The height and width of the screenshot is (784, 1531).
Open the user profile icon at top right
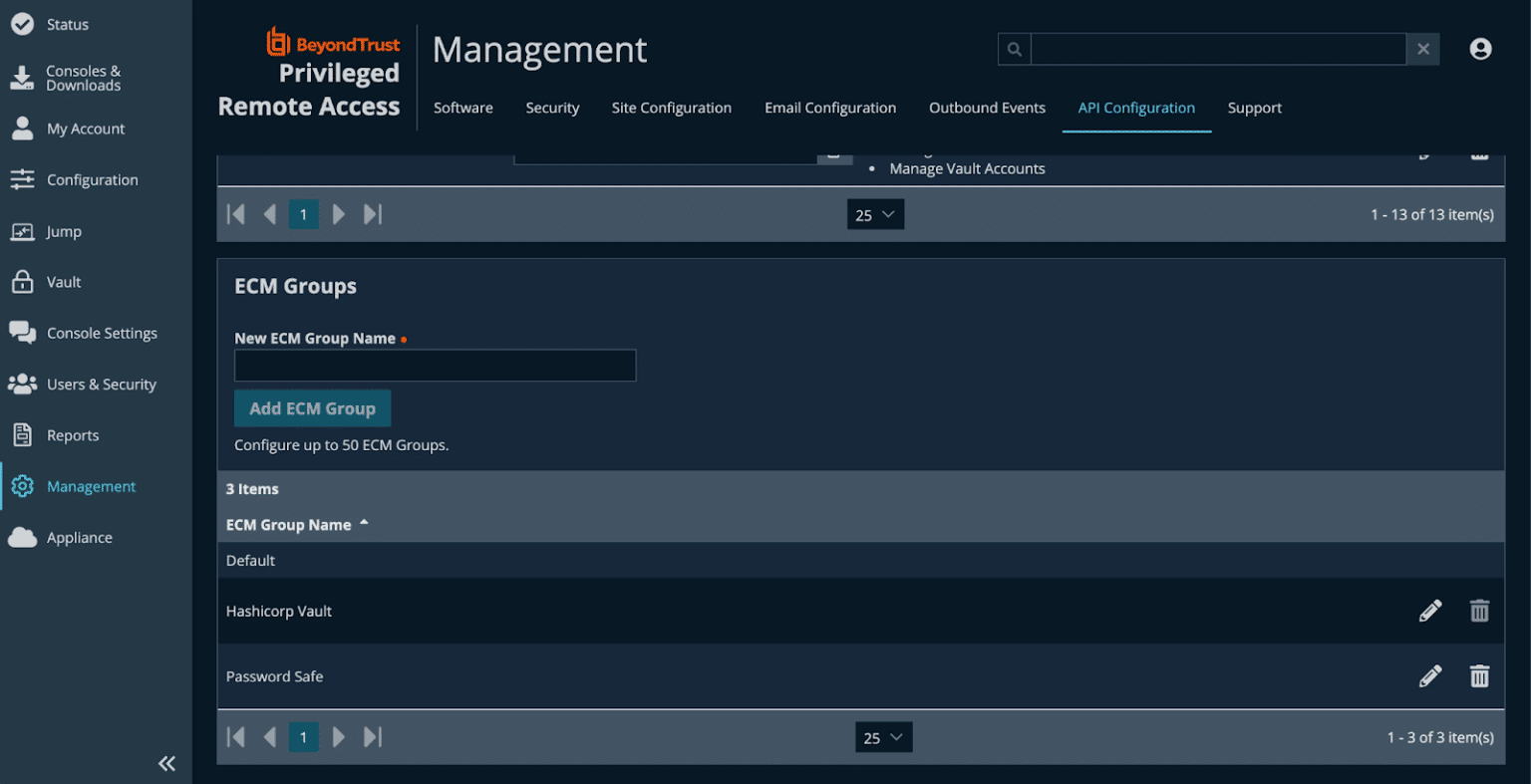1480,48
